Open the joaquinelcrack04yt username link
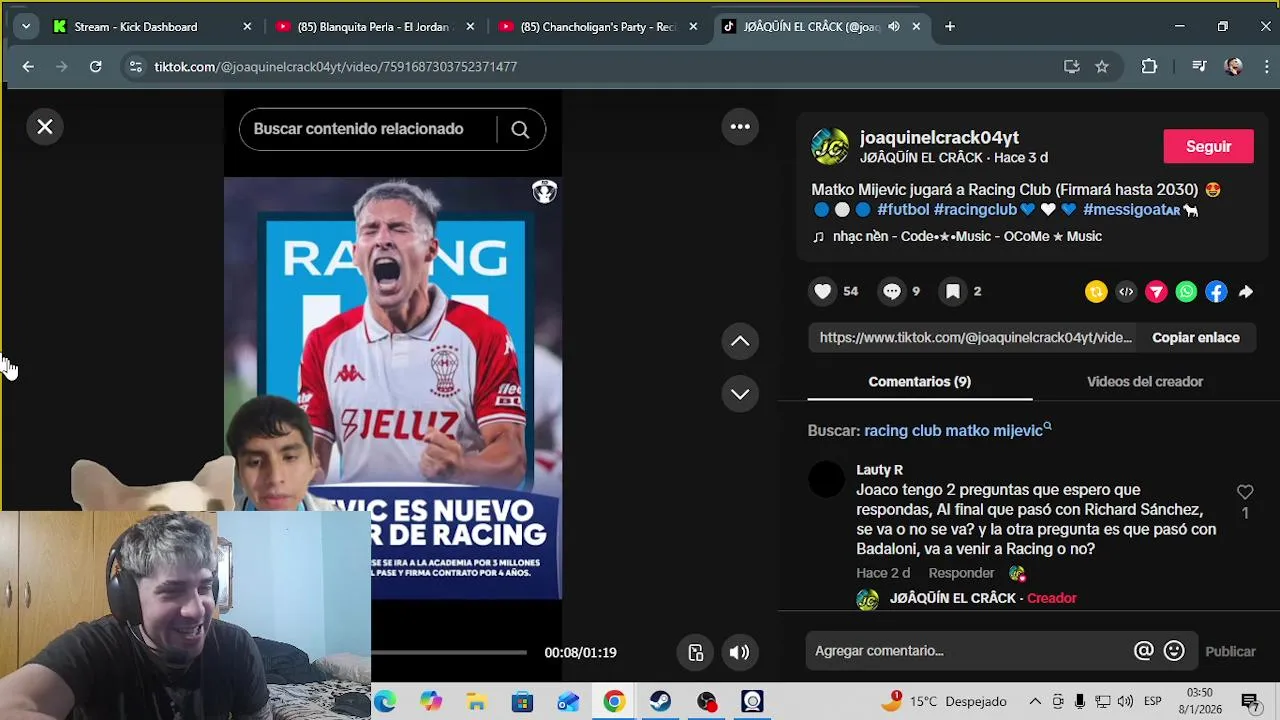Viewport: 1280px width, 720px height. [x=939, y=137]
